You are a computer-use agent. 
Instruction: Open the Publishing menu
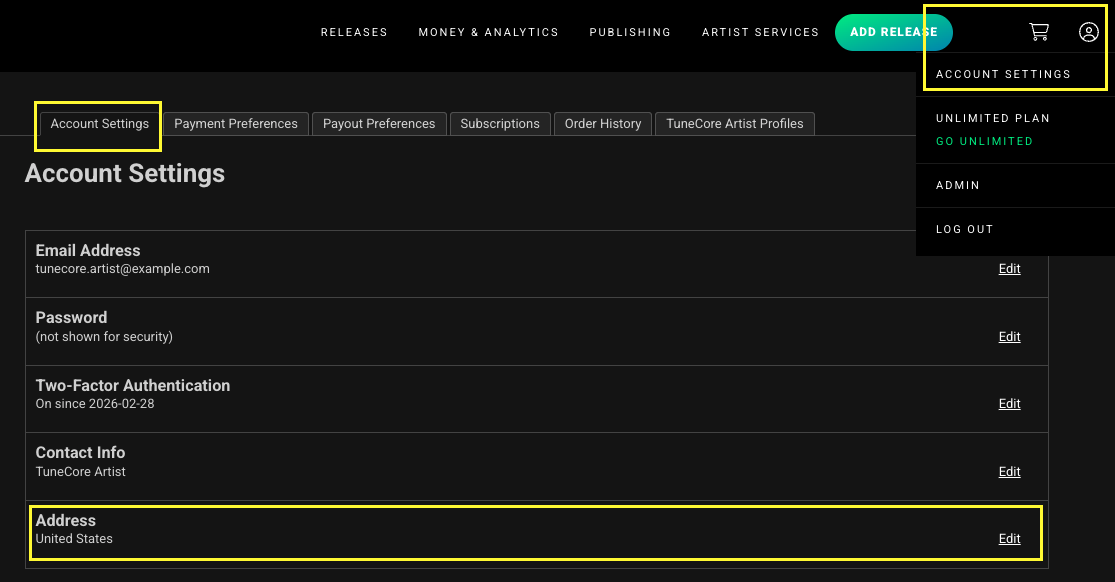[630, 32]
